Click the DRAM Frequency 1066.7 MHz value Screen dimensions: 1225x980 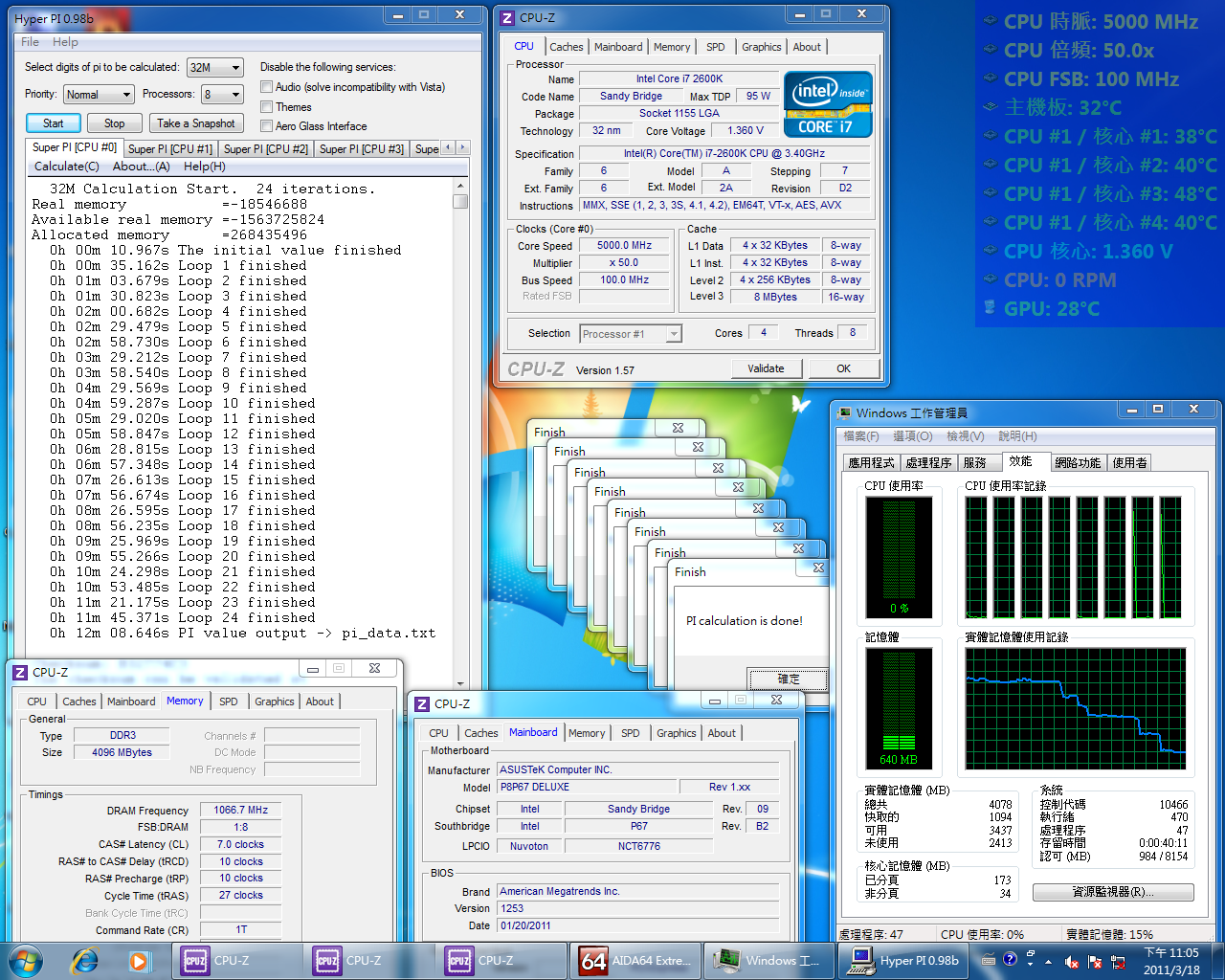pos(241,810)
